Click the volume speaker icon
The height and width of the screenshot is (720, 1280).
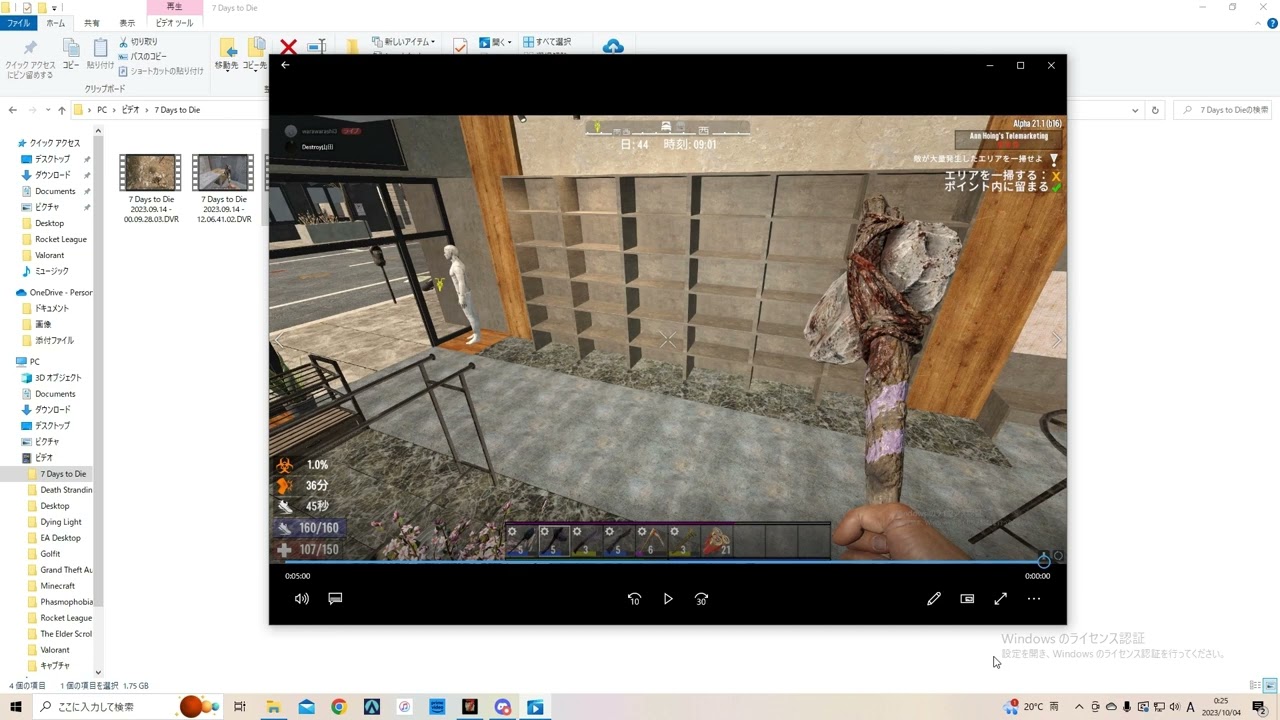[302, 599]
